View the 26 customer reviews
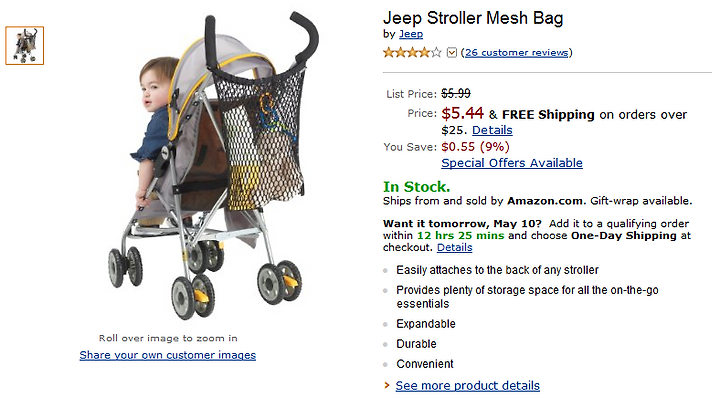This screenshot has height=397, width=720. [517, 53]
